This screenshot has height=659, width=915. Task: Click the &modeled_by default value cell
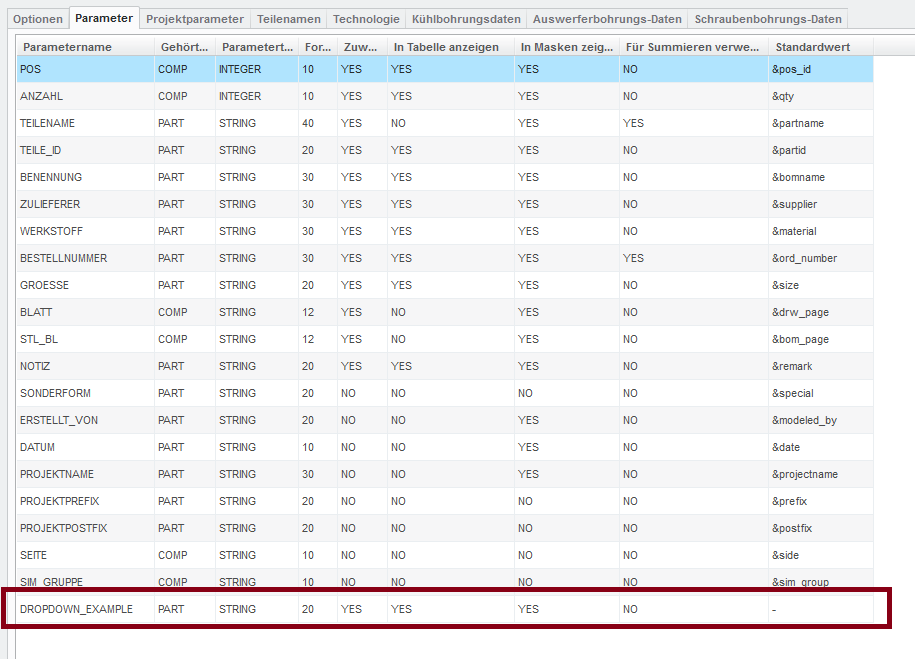(x=821, y=420)
